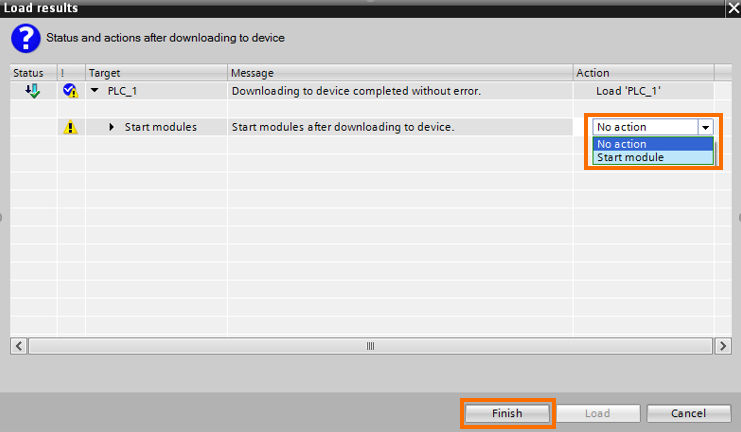741x432 pixels.
Task: Click the Finish button
Action: (507, 414)
